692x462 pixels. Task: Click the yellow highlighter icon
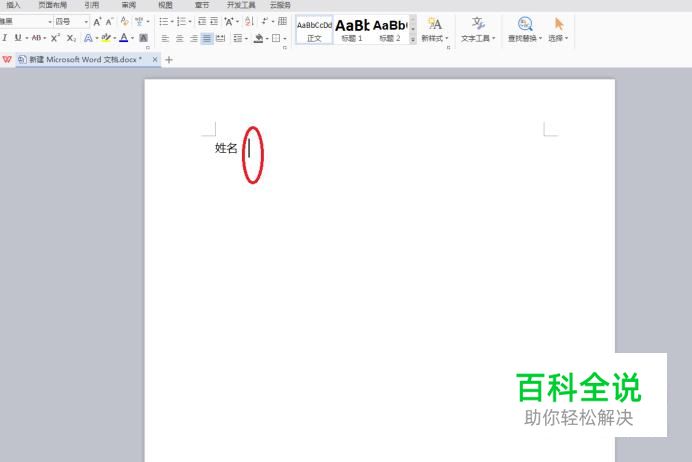(x=106, y=38)
